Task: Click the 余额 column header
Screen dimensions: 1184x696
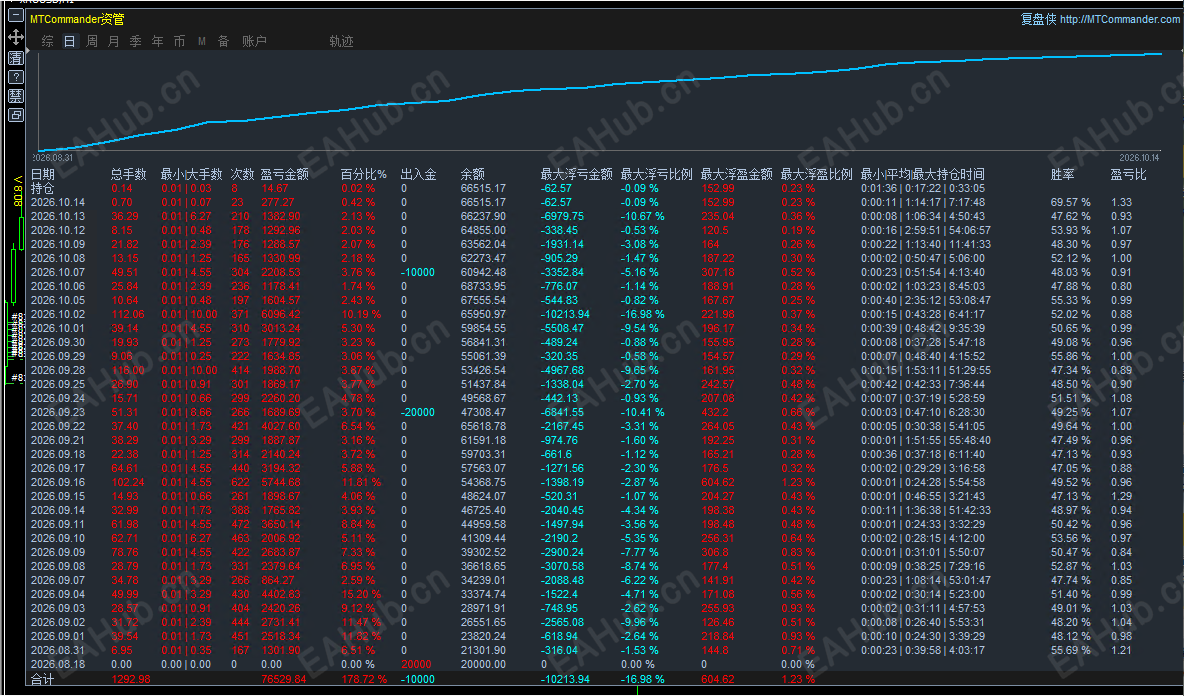Action: pos(473,174)
